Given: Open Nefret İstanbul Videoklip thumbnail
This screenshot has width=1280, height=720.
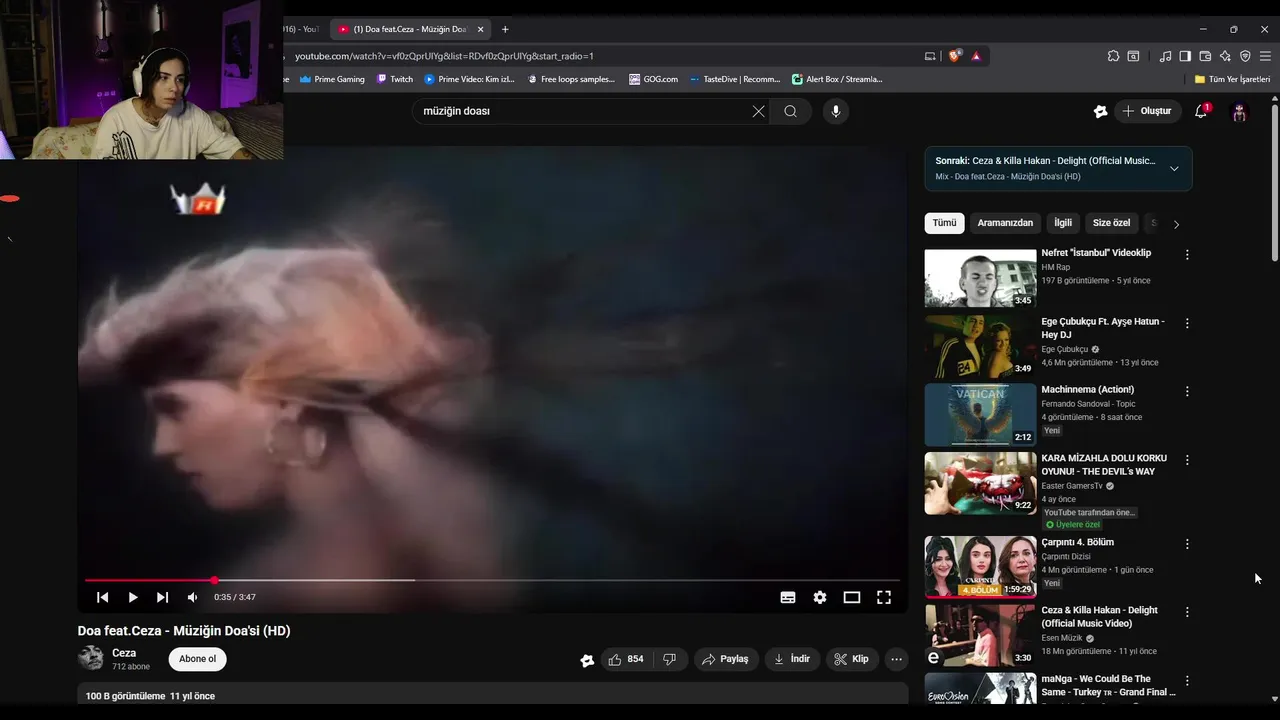Looking at the screenshot, I should [980, 278].
